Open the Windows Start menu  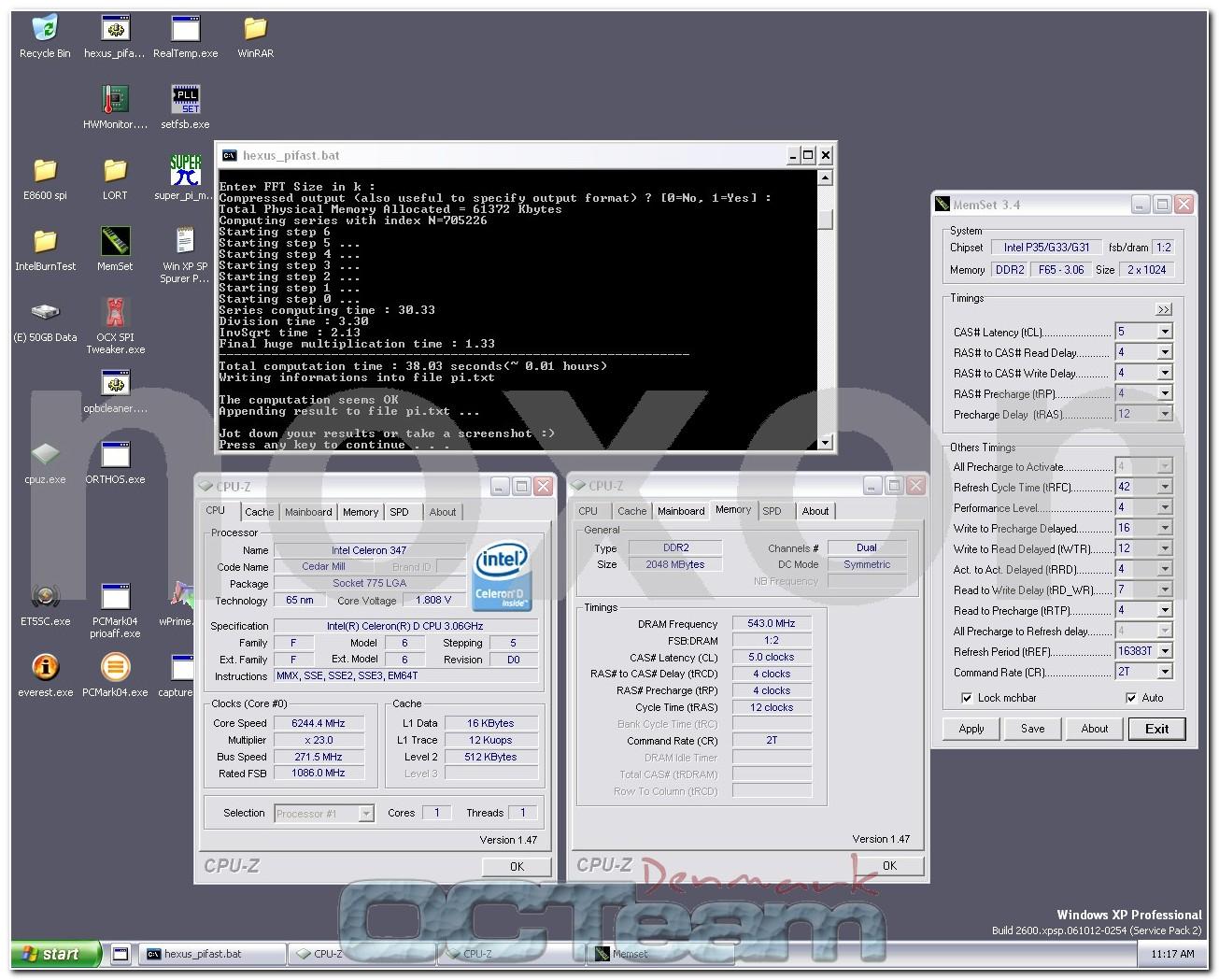57,954
